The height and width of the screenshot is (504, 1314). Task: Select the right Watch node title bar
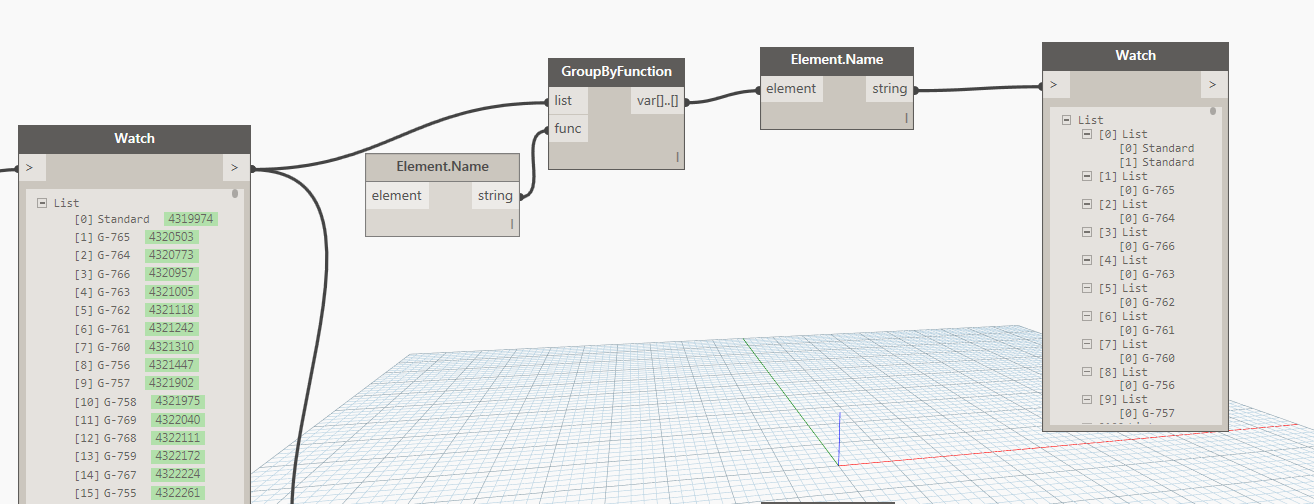pos(1135,56)
